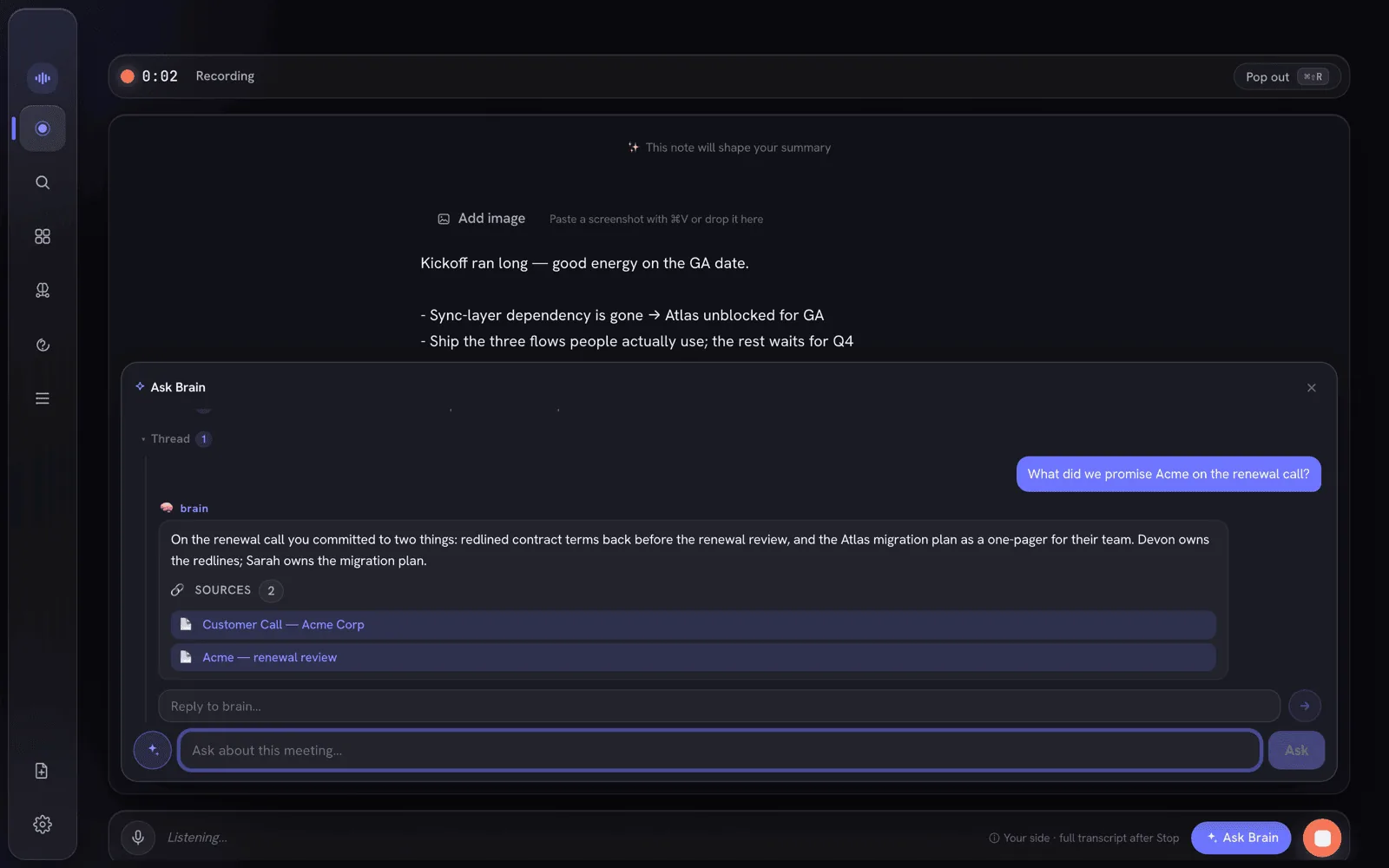Click the Ask Brain button at bottom
Image resolution: width=1389 pixels, height=868 pixels.
[x=1241, y=838]
